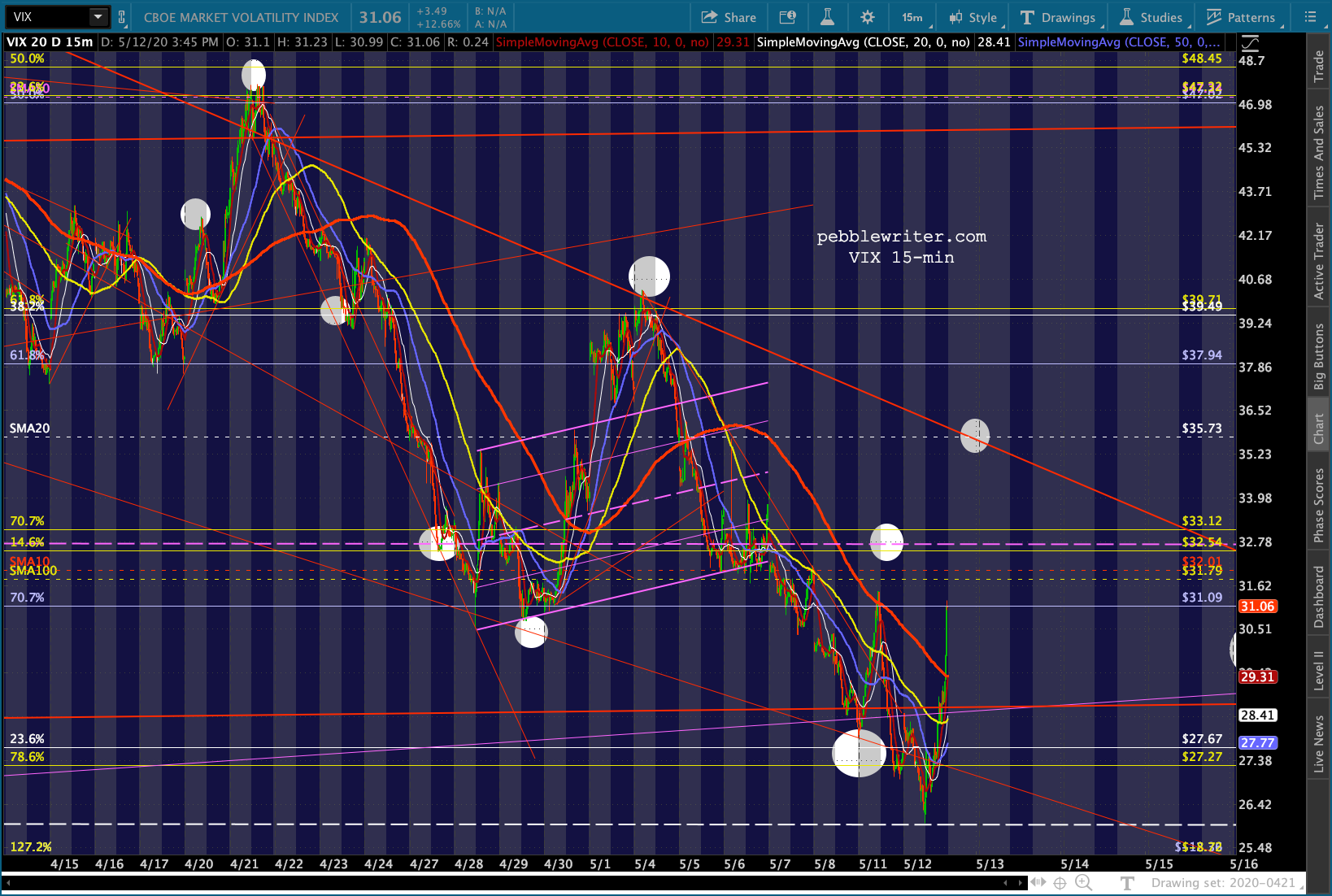Switch to the Times And Sales tab
The width and height of the screenshot is (1332, 896).
(x=1319, y=152)
